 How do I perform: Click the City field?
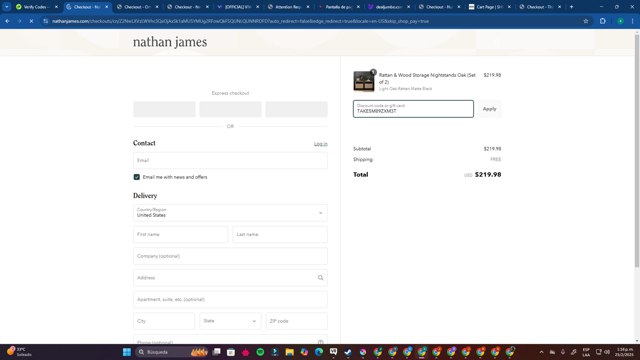[164, 321]
